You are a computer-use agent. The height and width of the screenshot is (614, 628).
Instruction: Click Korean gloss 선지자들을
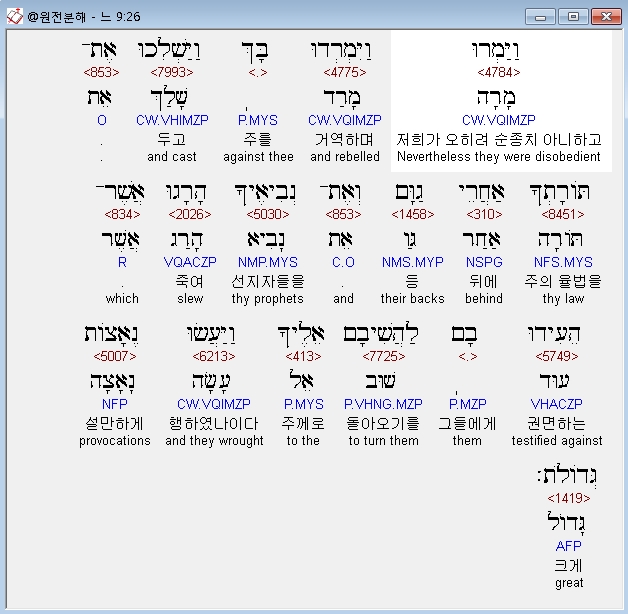pos(268,281)
